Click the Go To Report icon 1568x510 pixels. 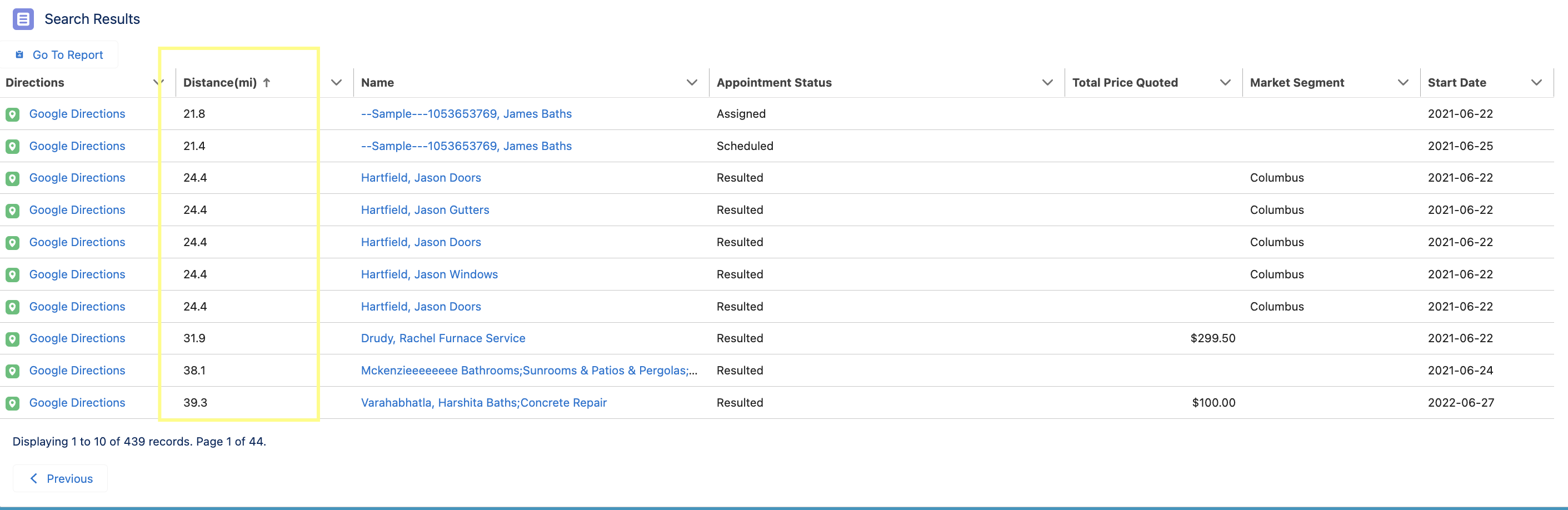point(19,55)
